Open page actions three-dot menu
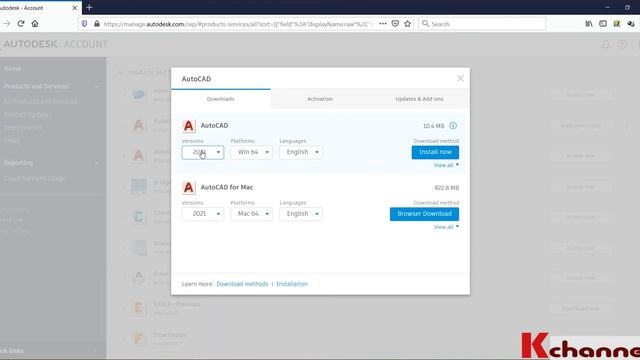The height and width of the screenshot is (360, 640). pyautogui.click(x=382, y=24)
